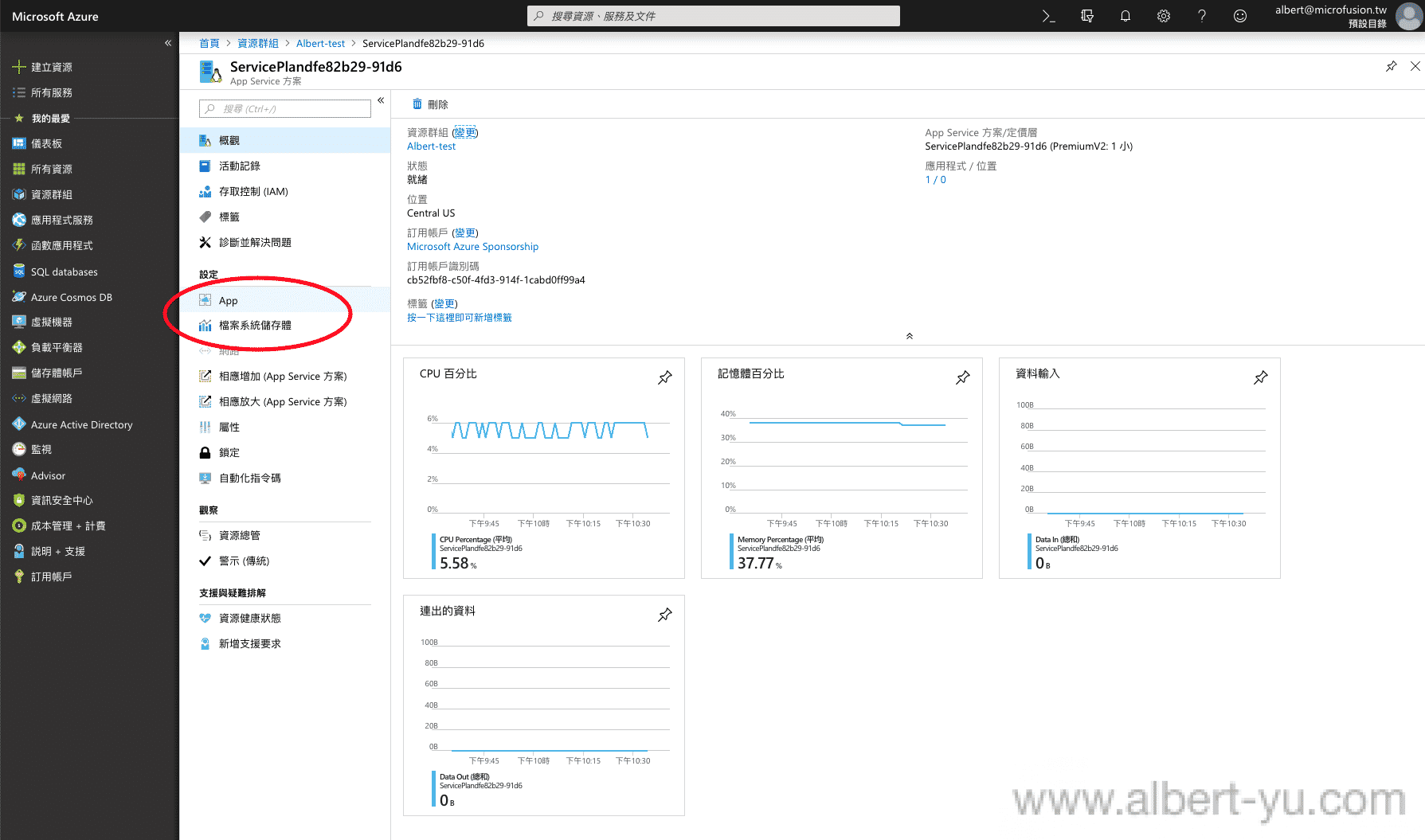Click the user account avatar
This screenshot has height=840, width=1425.
1409,16
